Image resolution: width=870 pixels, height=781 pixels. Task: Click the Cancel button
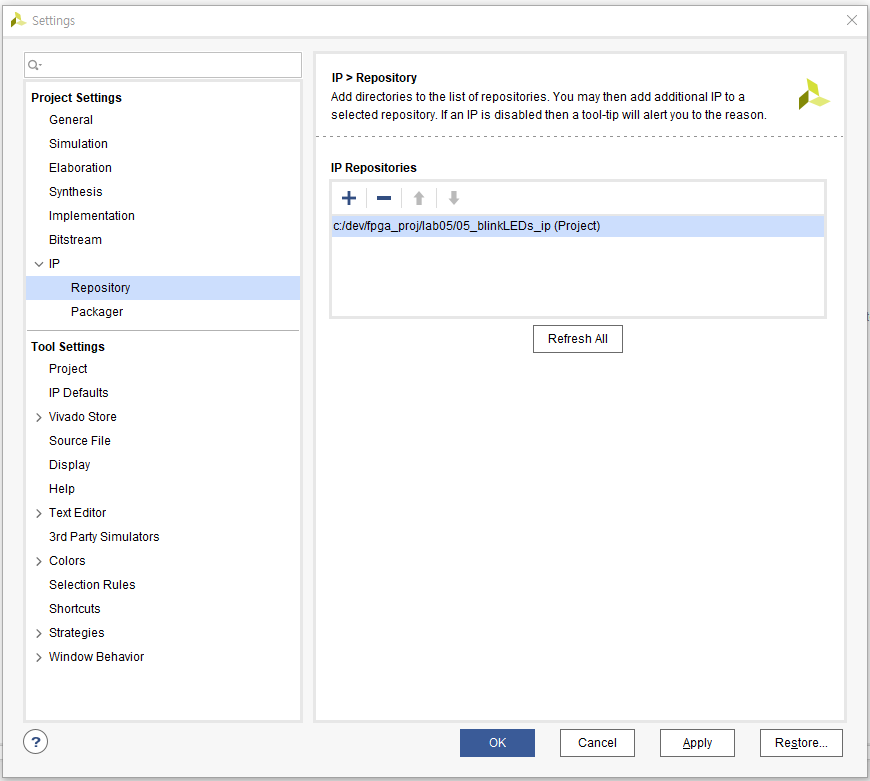coord(597,743)
